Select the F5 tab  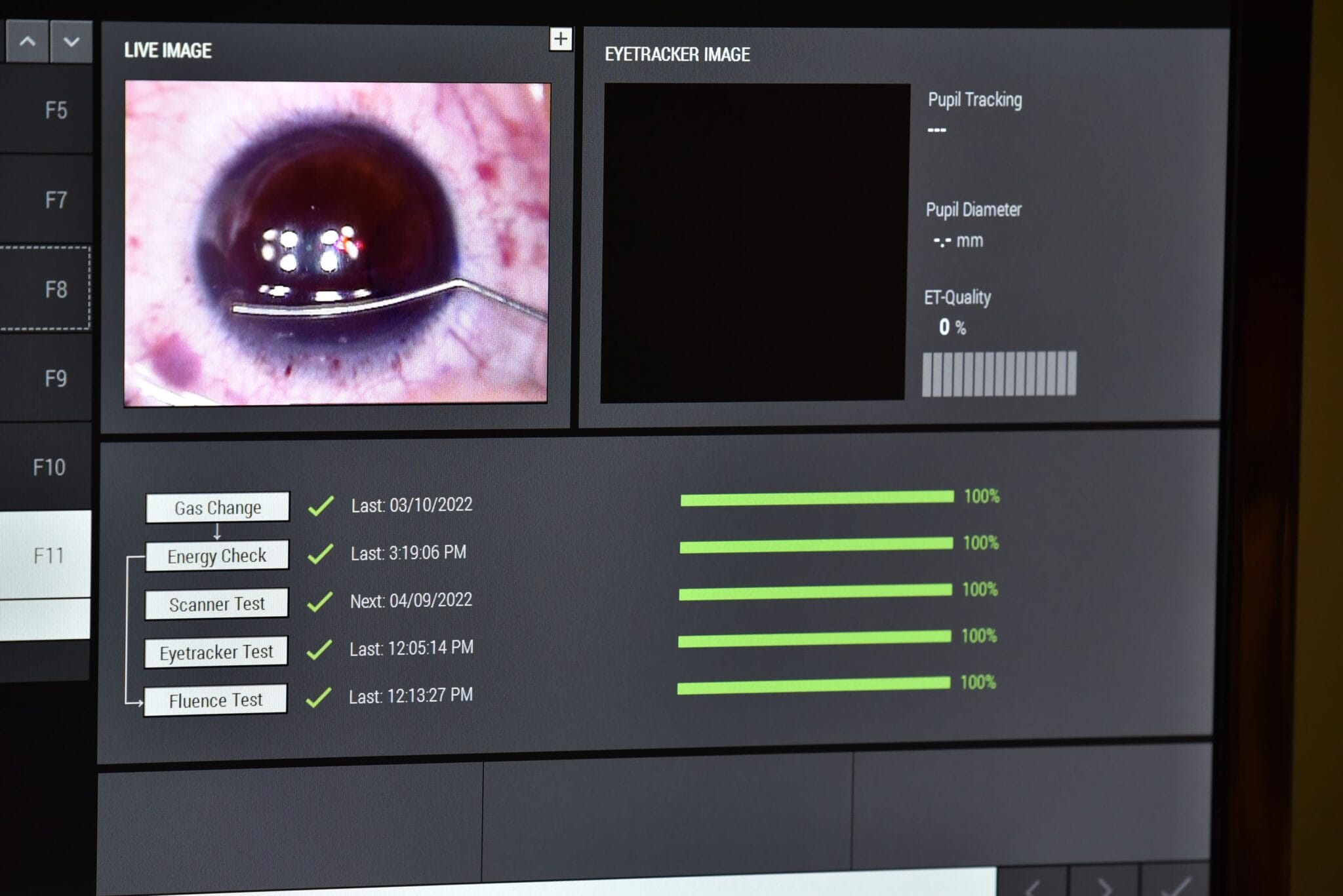pyautogui.click(x=46, y=110)
